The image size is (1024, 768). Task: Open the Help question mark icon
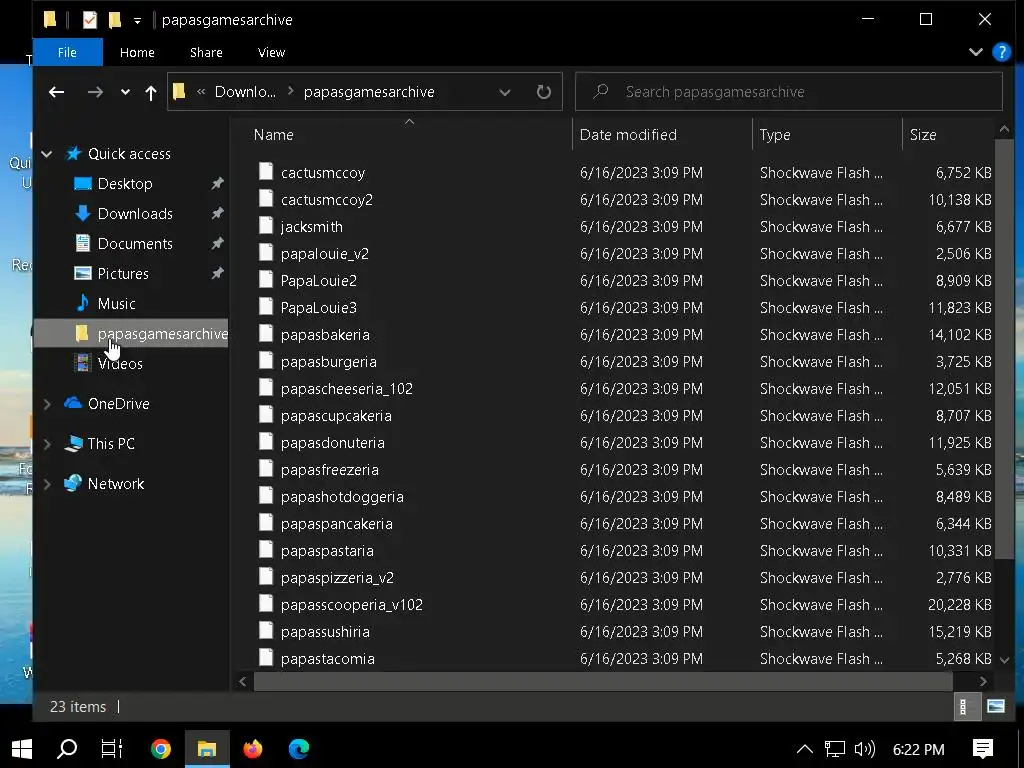pyautogui.click(x=1001, y=52)
